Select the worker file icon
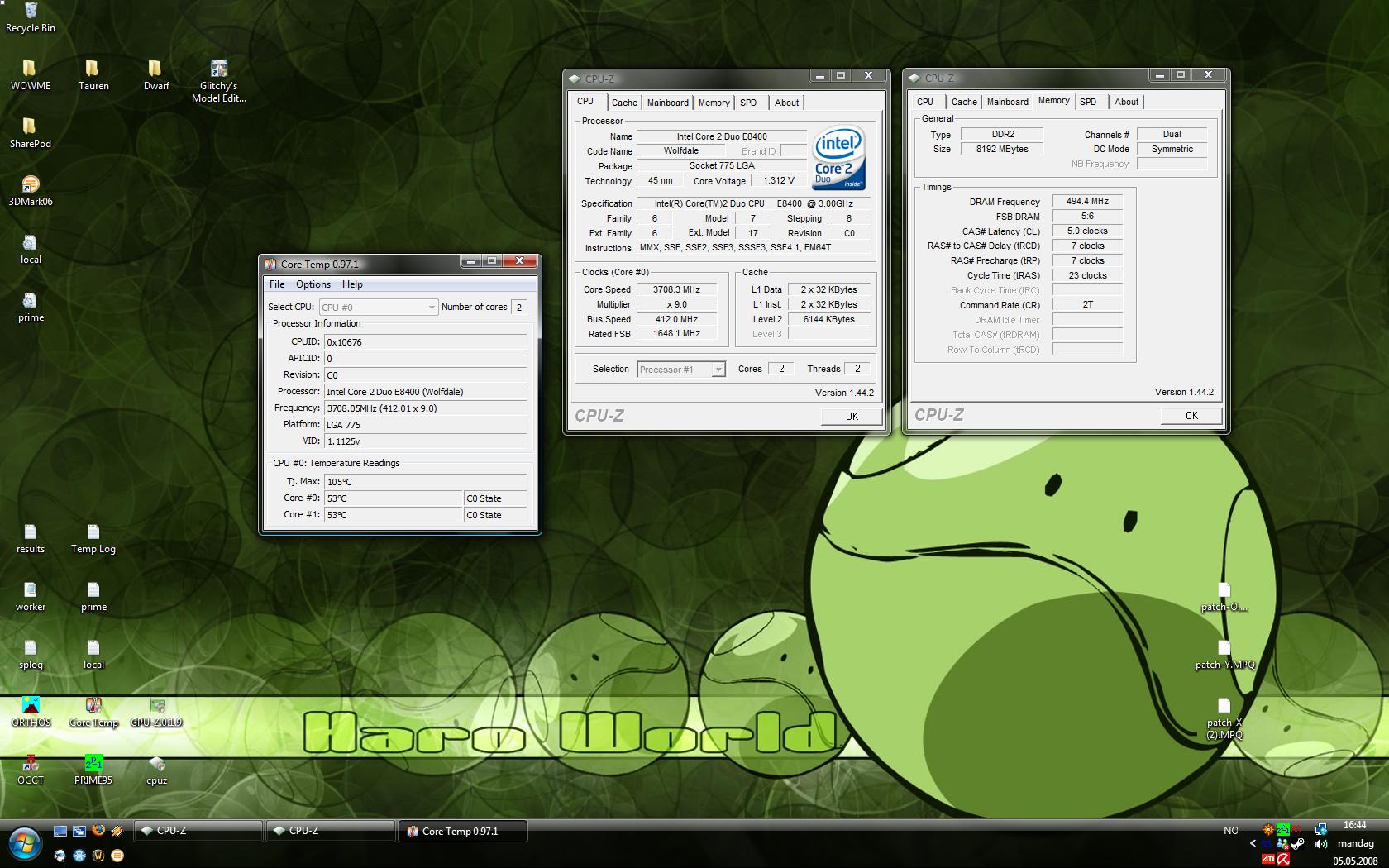Screen dimensions: 1389x868 31,596
